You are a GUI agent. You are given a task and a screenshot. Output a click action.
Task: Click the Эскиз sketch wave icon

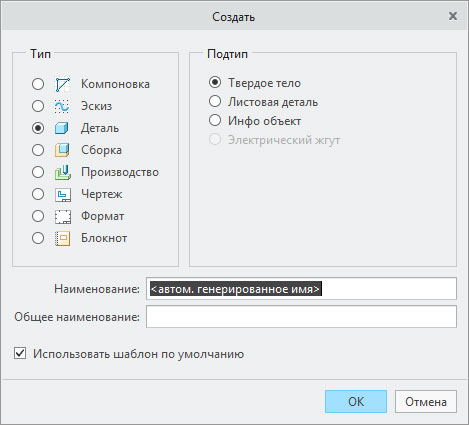(63, 106)
